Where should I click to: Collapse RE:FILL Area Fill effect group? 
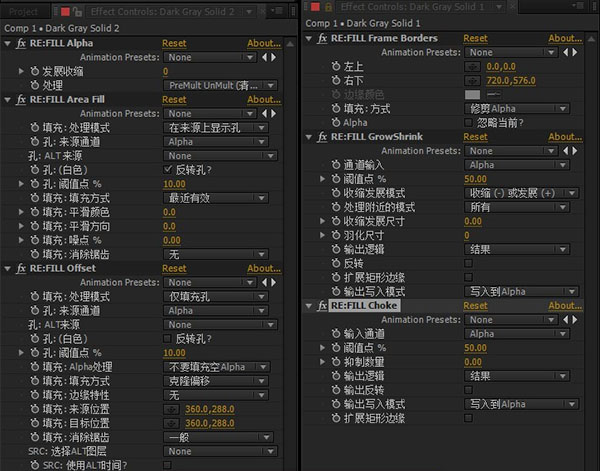coord(7,100)
